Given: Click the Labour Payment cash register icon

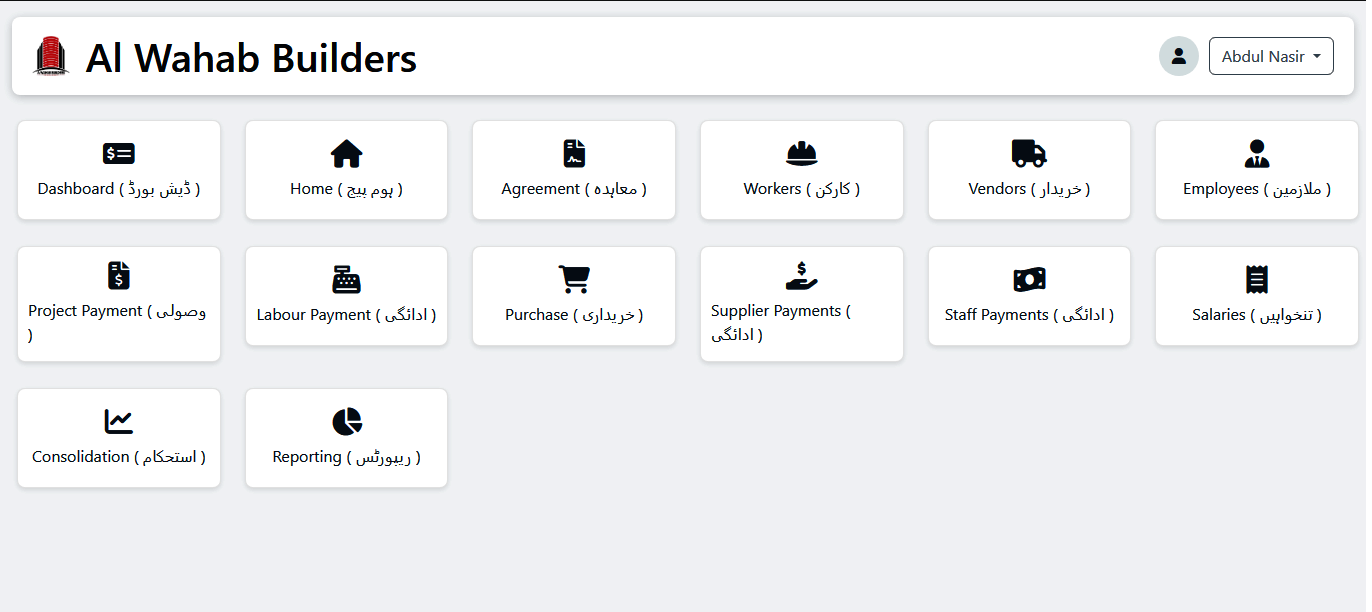Looking at the screenshot, I should tap(346, 279).
